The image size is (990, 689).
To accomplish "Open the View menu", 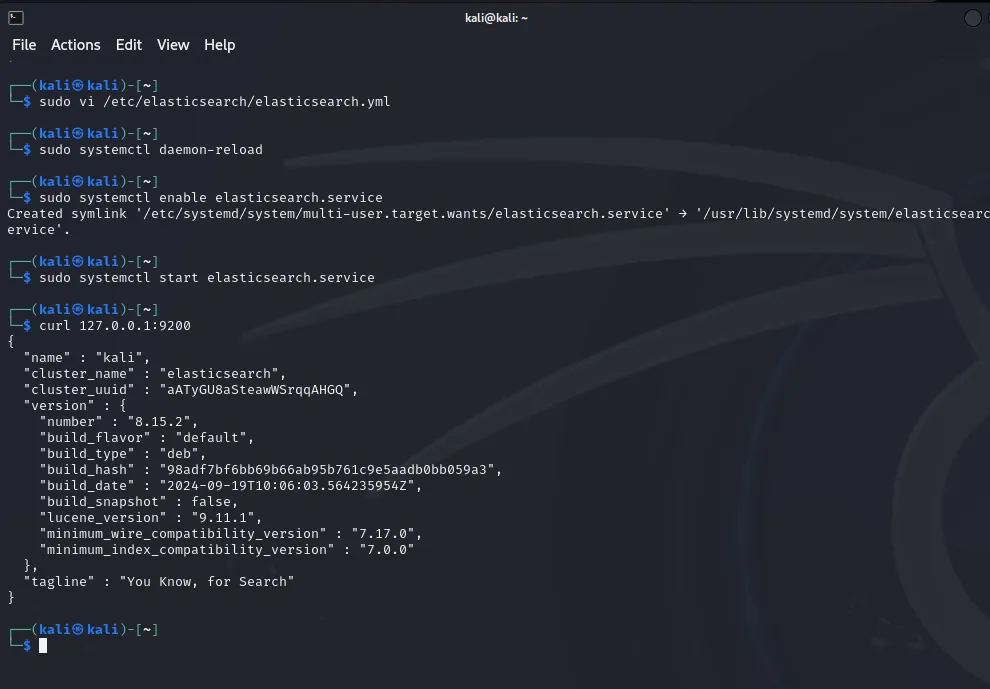I will click(172, 45).
